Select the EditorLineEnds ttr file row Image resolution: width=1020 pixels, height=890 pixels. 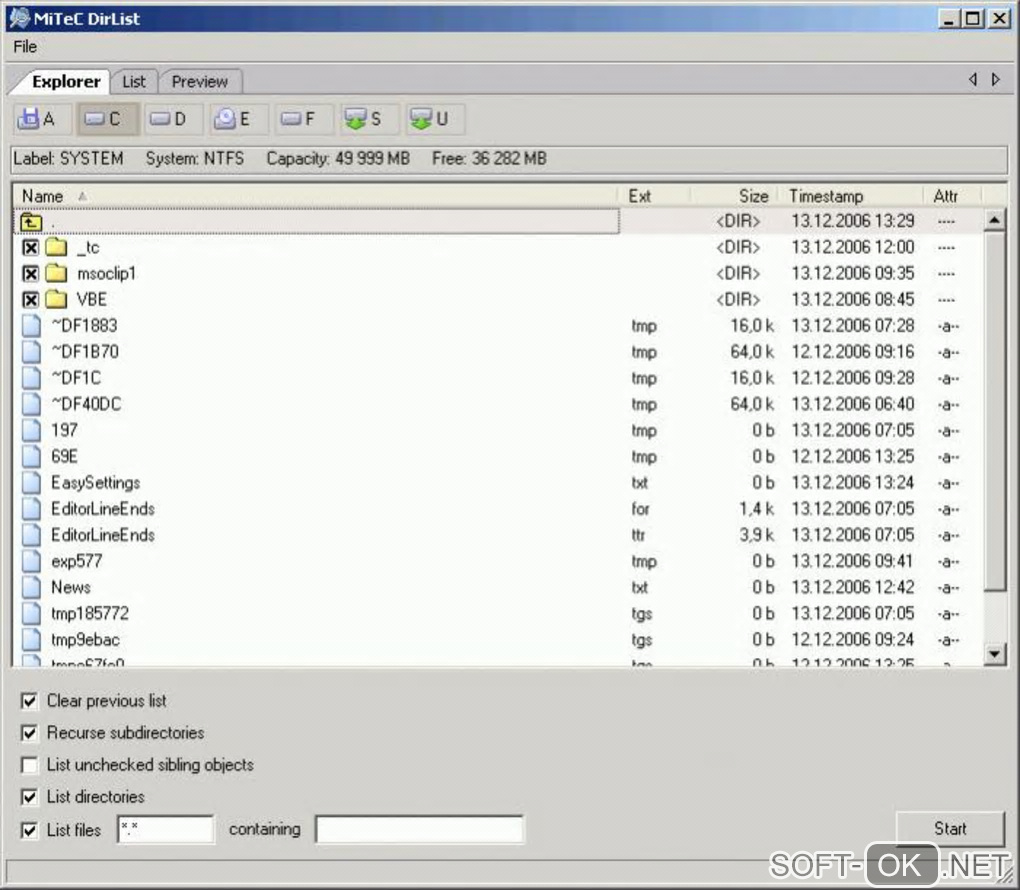[498, 535]
